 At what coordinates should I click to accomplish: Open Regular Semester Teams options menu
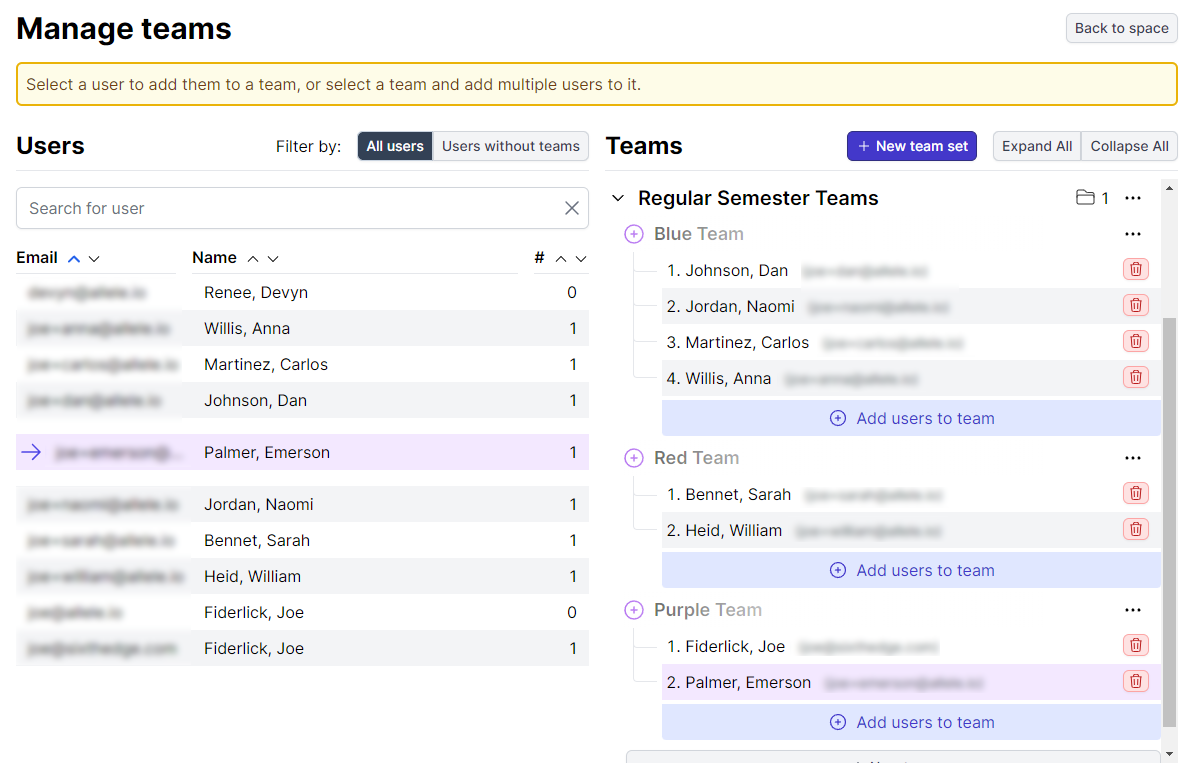1132,198
